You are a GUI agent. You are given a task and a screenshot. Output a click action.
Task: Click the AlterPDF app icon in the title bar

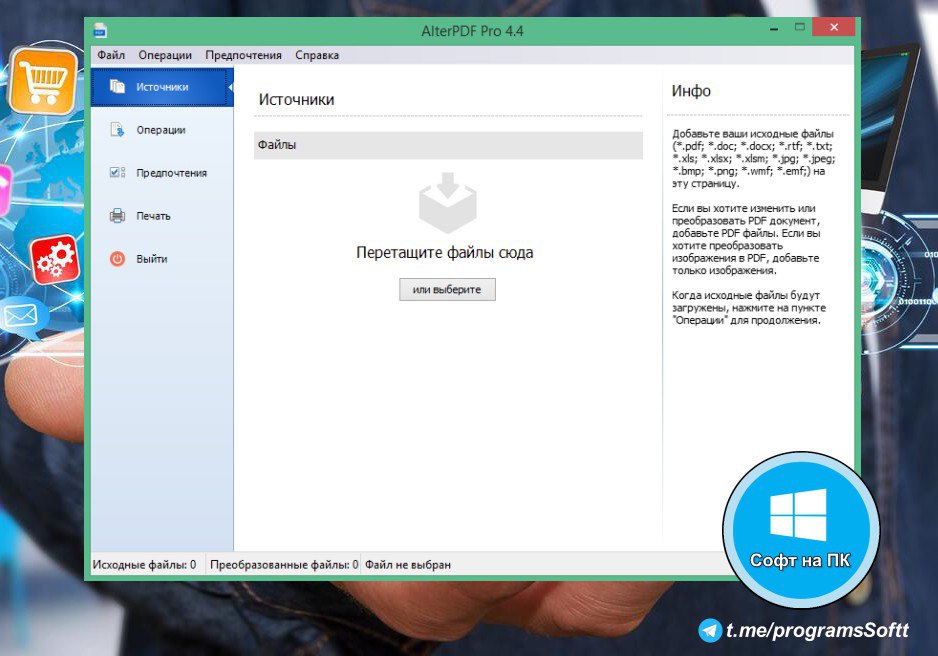point(100,30)
